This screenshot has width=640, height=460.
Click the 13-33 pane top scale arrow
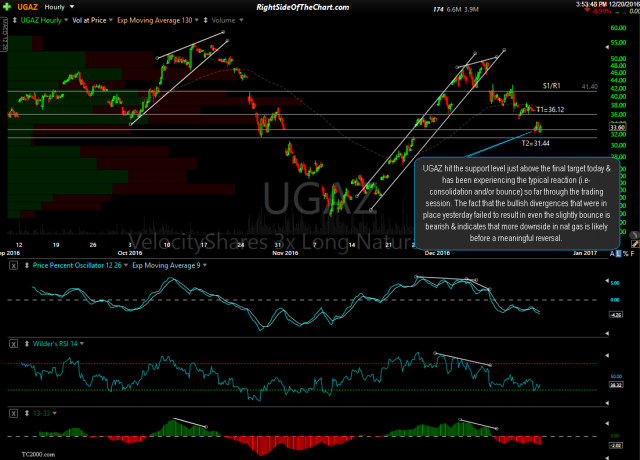point(607,423)
